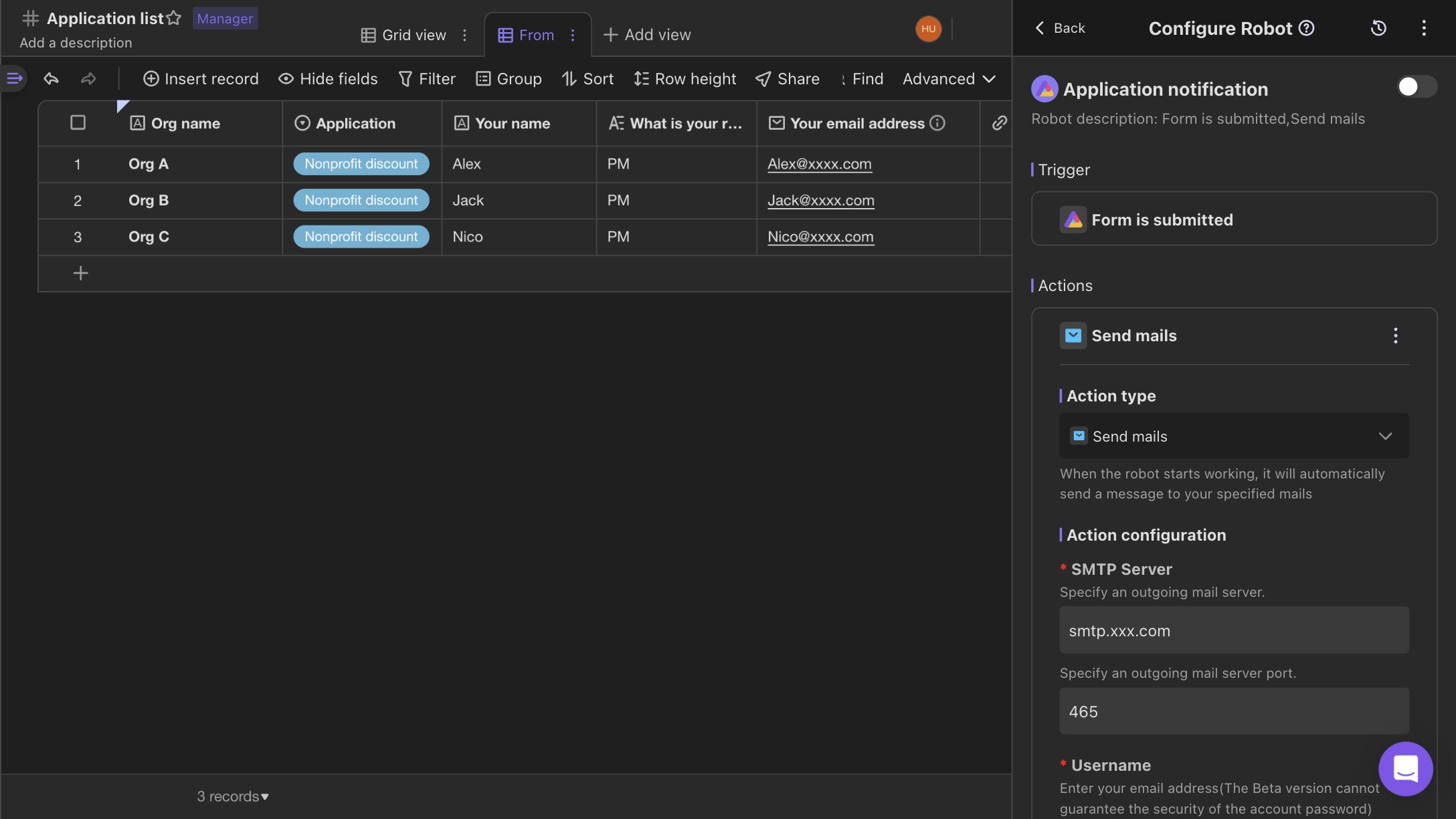Open Configure Robot more options dots
Image resolution: width=1456 pixels, height=819 pixels.
(1424, 28)
